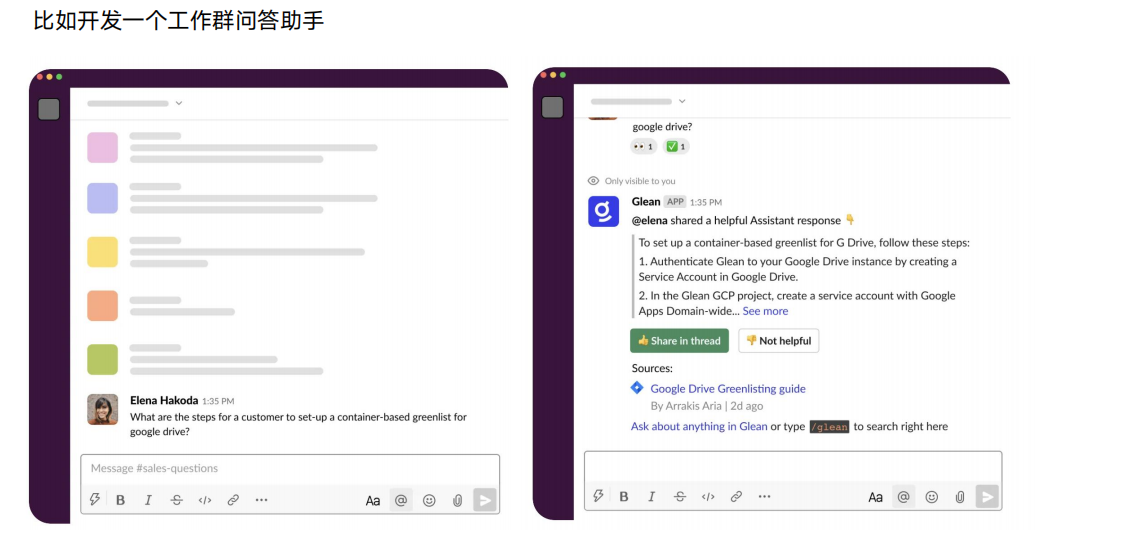The image size is (1139, 556).
Task: Expand the truncated Glean answer with See more
Action: 765,311
